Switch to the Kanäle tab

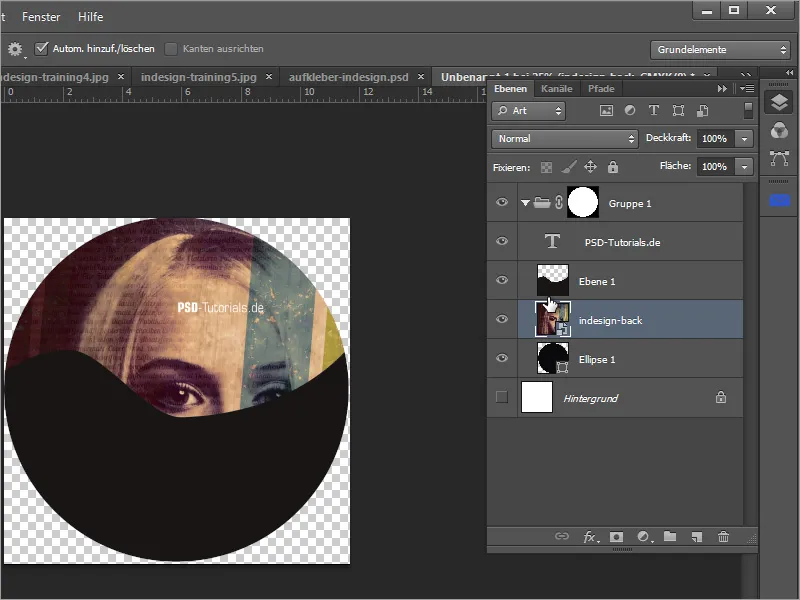[556, 88]
